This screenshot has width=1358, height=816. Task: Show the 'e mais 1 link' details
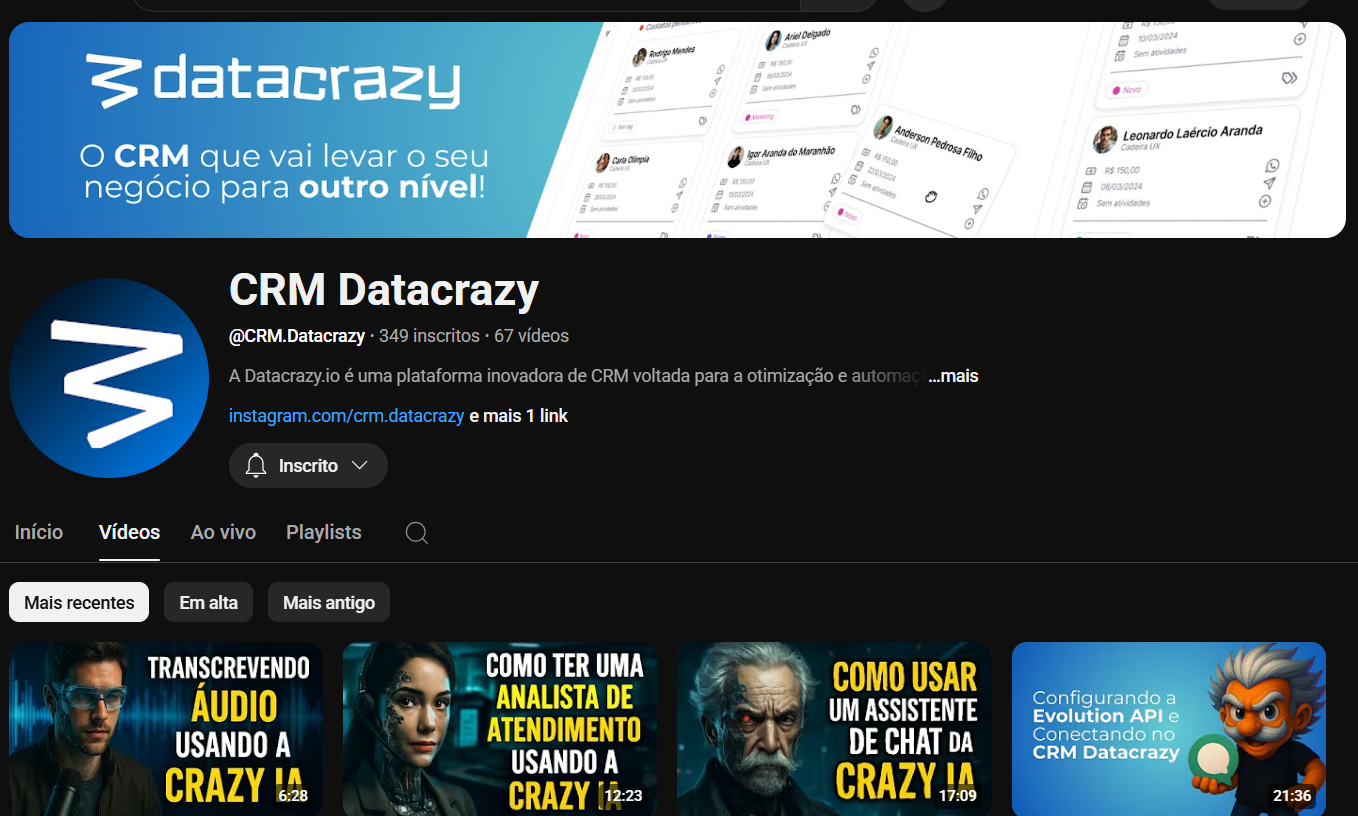[x=519, y=416]
